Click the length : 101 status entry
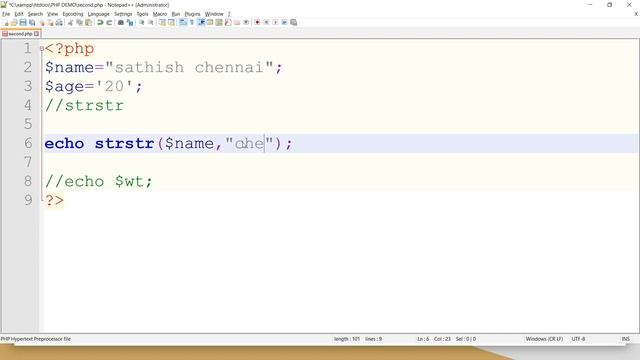 tap(347, 339)
